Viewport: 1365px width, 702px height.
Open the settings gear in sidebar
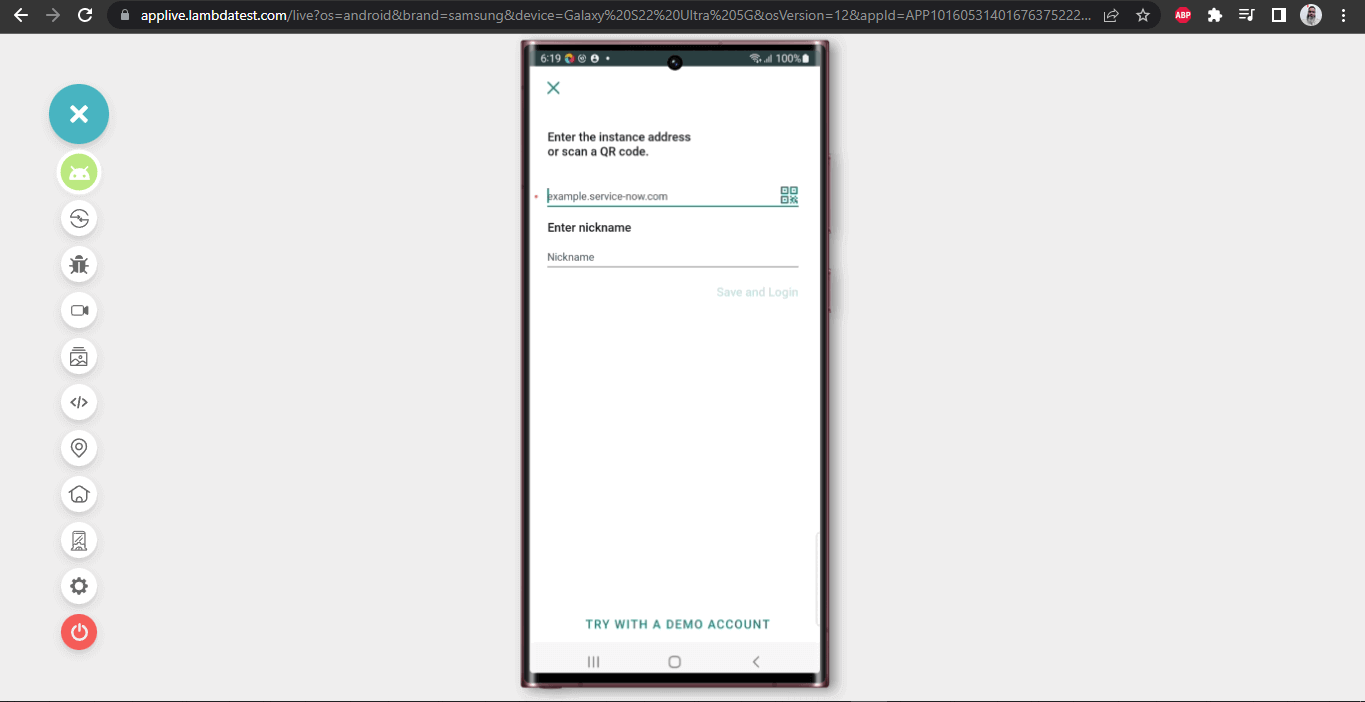pos(79,586)
